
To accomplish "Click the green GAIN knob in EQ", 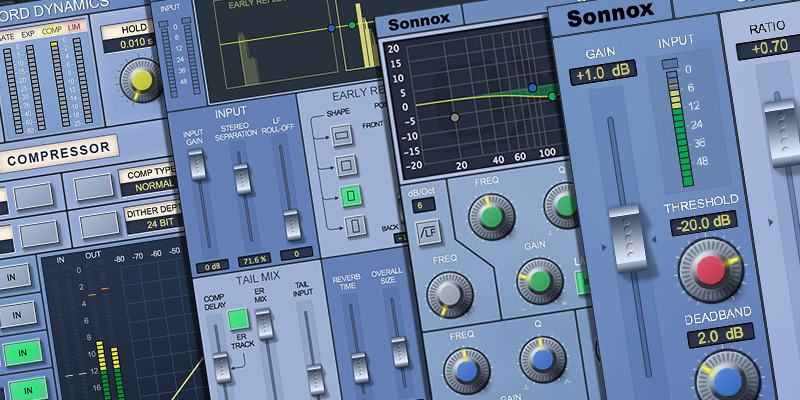I will tap(539, 281).
